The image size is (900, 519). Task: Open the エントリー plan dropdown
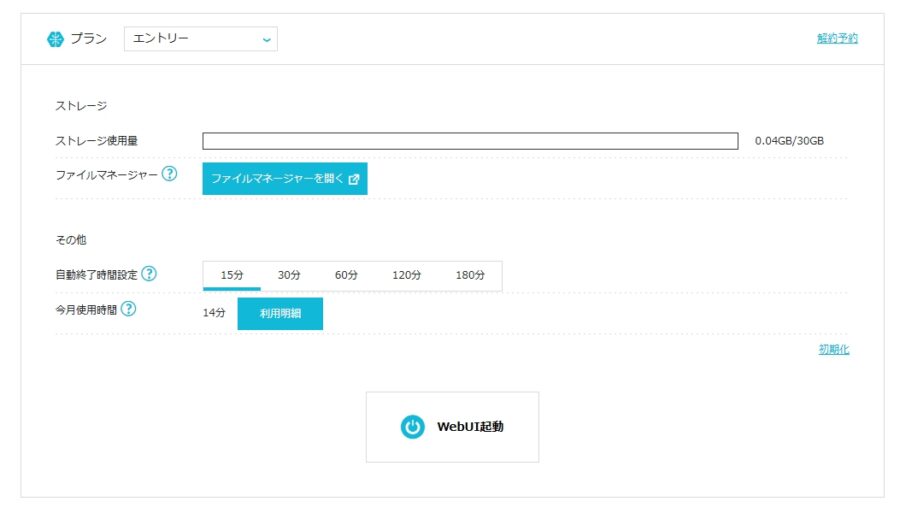tap(201, 38)
